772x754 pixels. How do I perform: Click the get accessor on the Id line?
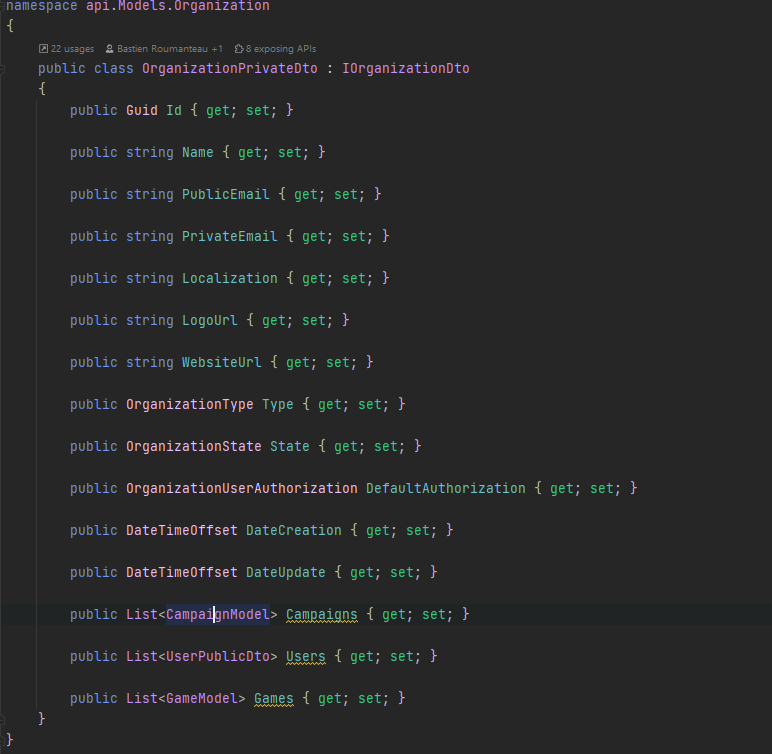pyautogui.click(x=218, y=110)
